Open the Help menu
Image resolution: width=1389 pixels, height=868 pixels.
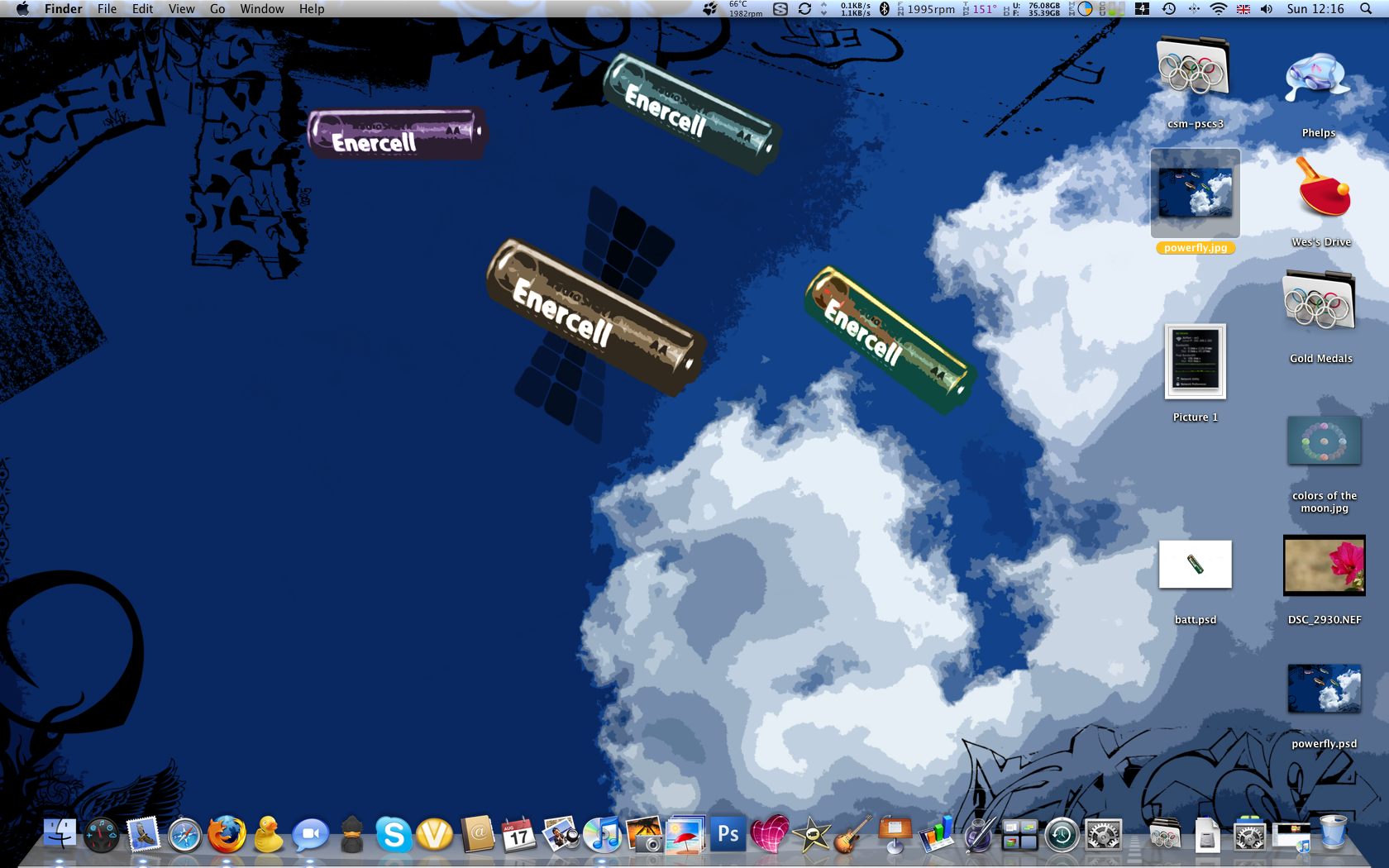(312, 9)
